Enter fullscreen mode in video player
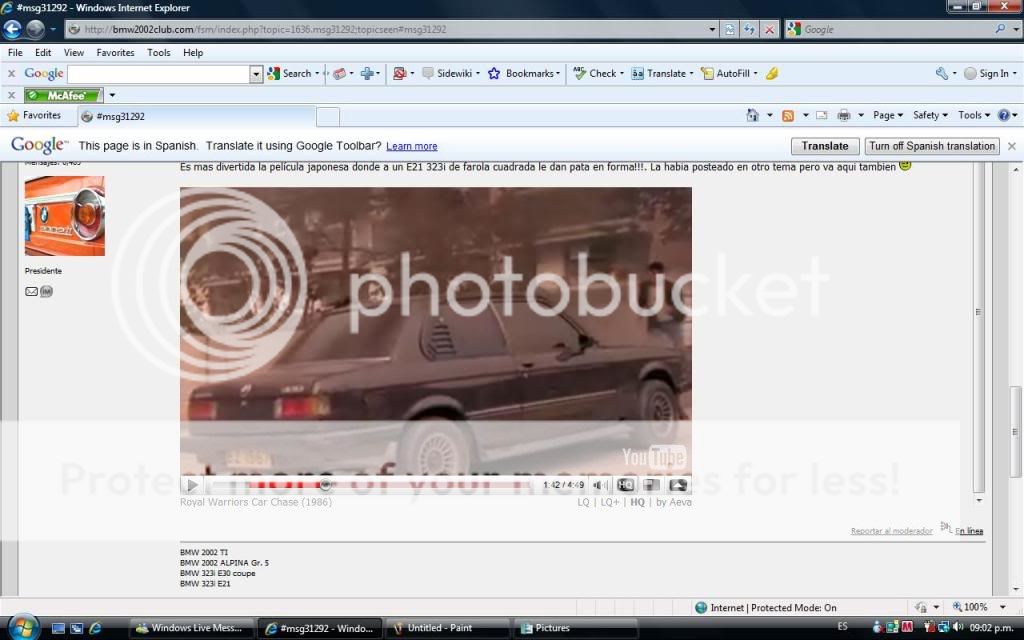Viewport: 1024px width, 640px height. click(678, 485)
